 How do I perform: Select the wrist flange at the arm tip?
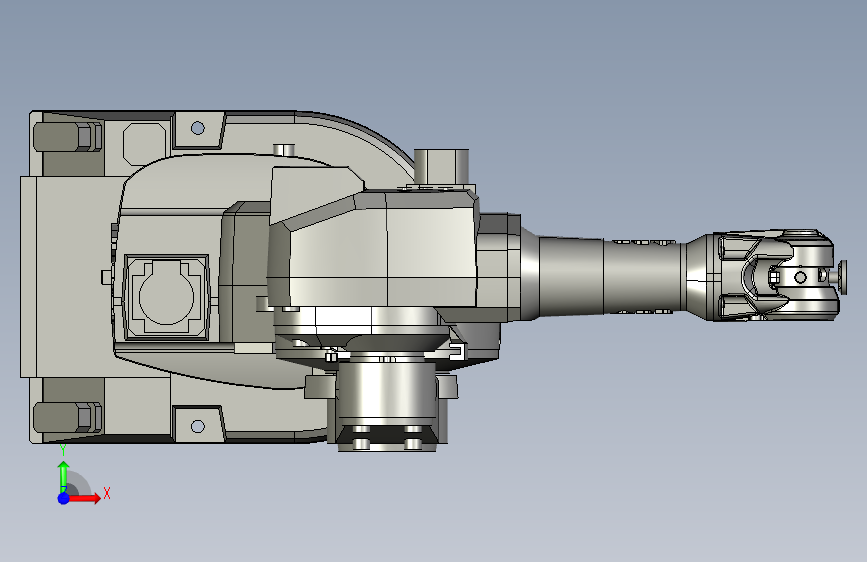(x=843, y=277)
